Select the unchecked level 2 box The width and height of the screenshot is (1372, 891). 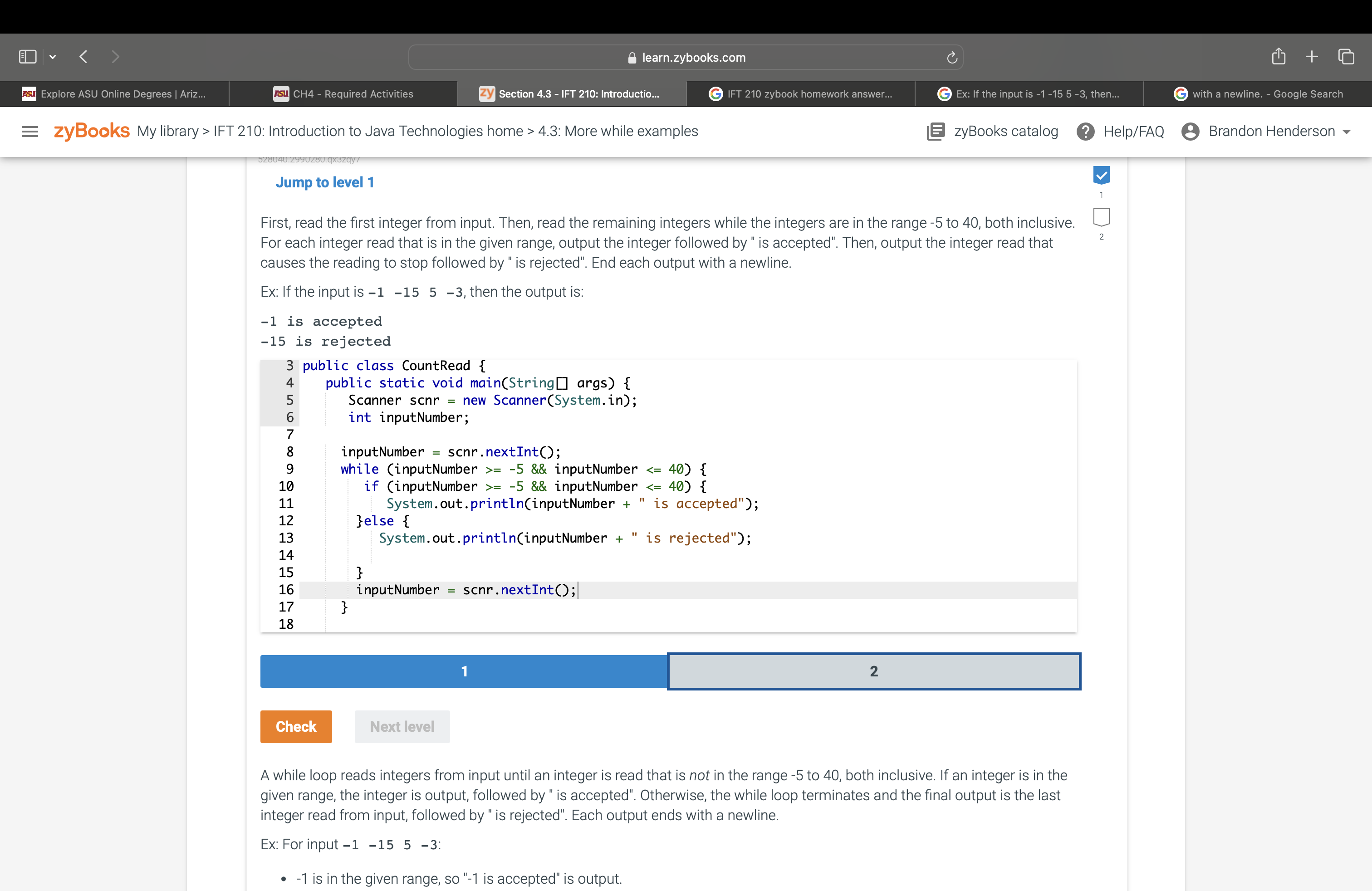[1101, 217]
